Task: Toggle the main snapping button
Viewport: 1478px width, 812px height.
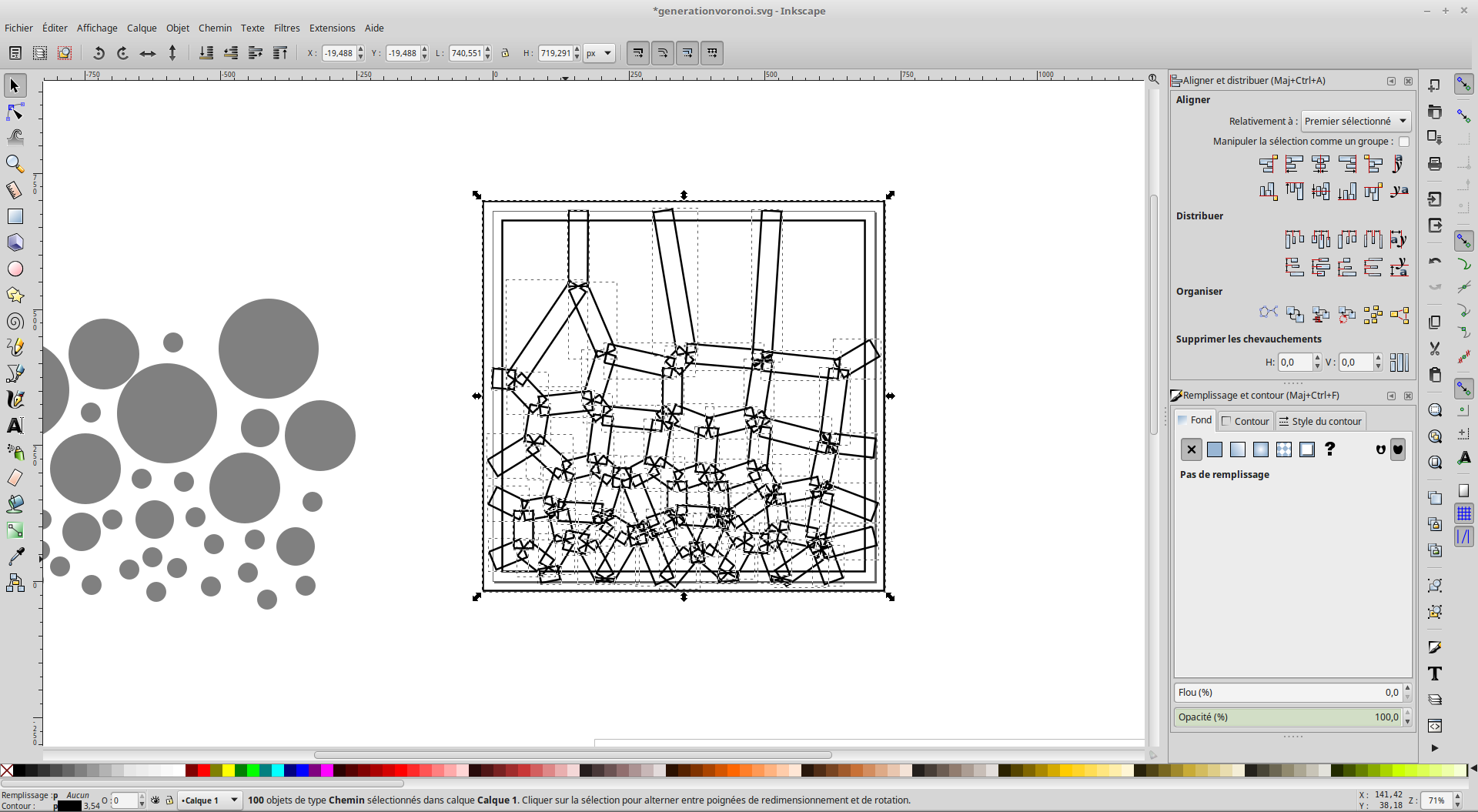Action: [x=1463, y=84]
